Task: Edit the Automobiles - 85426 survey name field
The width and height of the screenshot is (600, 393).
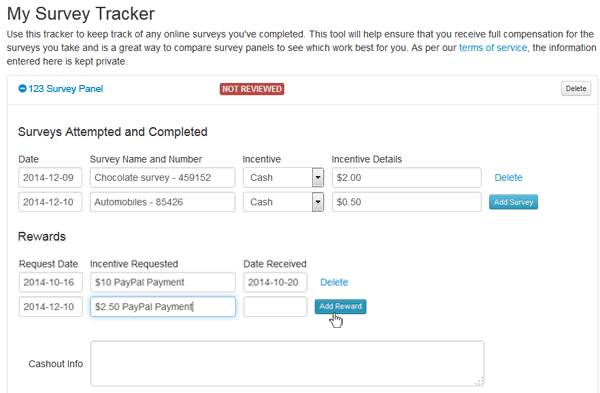Action: coord(163,202)
